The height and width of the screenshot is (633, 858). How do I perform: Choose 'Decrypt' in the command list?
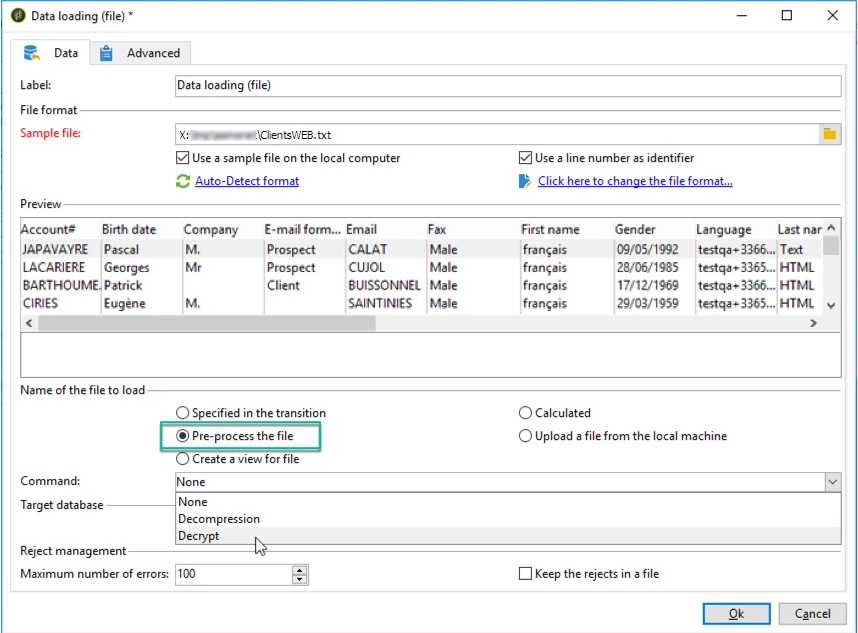coord(508,536)
